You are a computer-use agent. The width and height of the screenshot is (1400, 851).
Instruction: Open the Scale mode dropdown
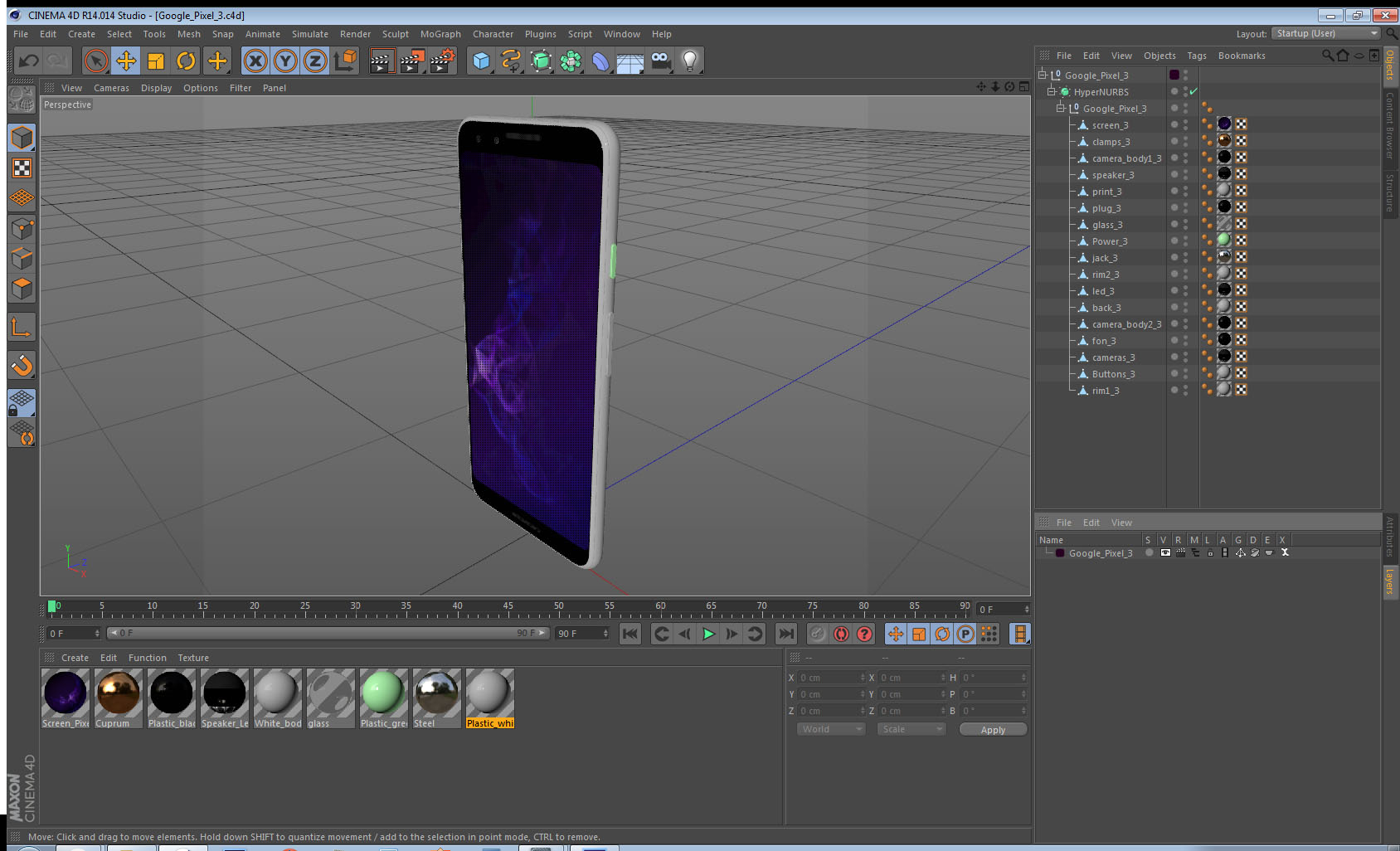(911, 729)
